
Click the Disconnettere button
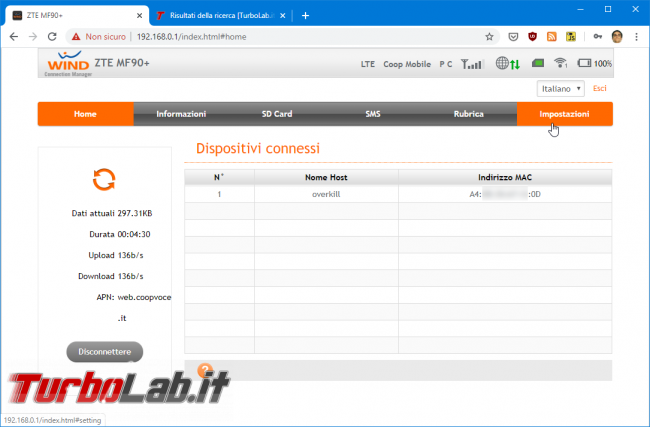[x=105, y=352]
